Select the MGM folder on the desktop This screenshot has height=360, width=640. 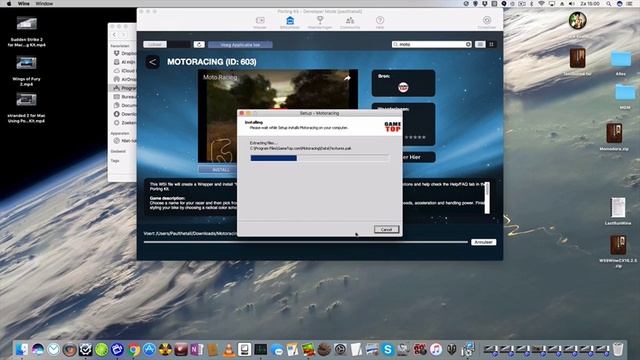pyautogui.click(x=625, y=97)
